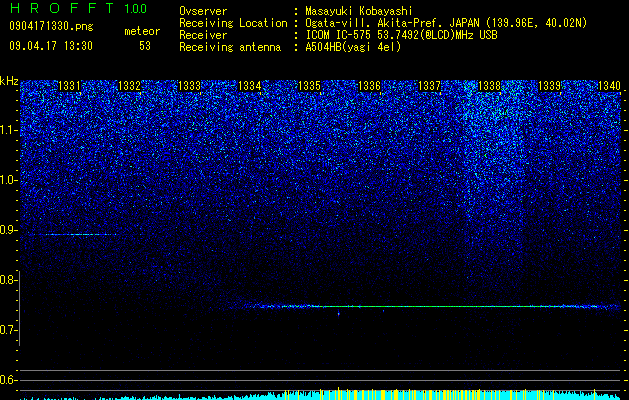Click the 1334 time marker
629x400 pixels.
tap(249, 86)
